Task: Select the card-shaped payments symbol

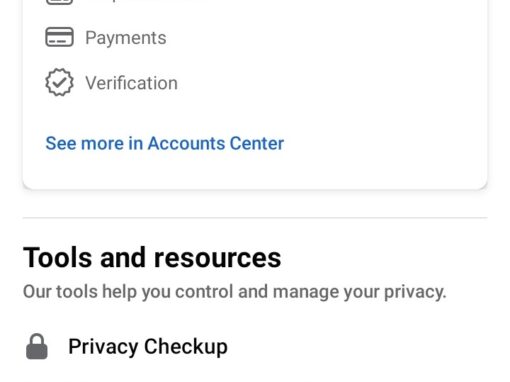Action: point(59,37)
